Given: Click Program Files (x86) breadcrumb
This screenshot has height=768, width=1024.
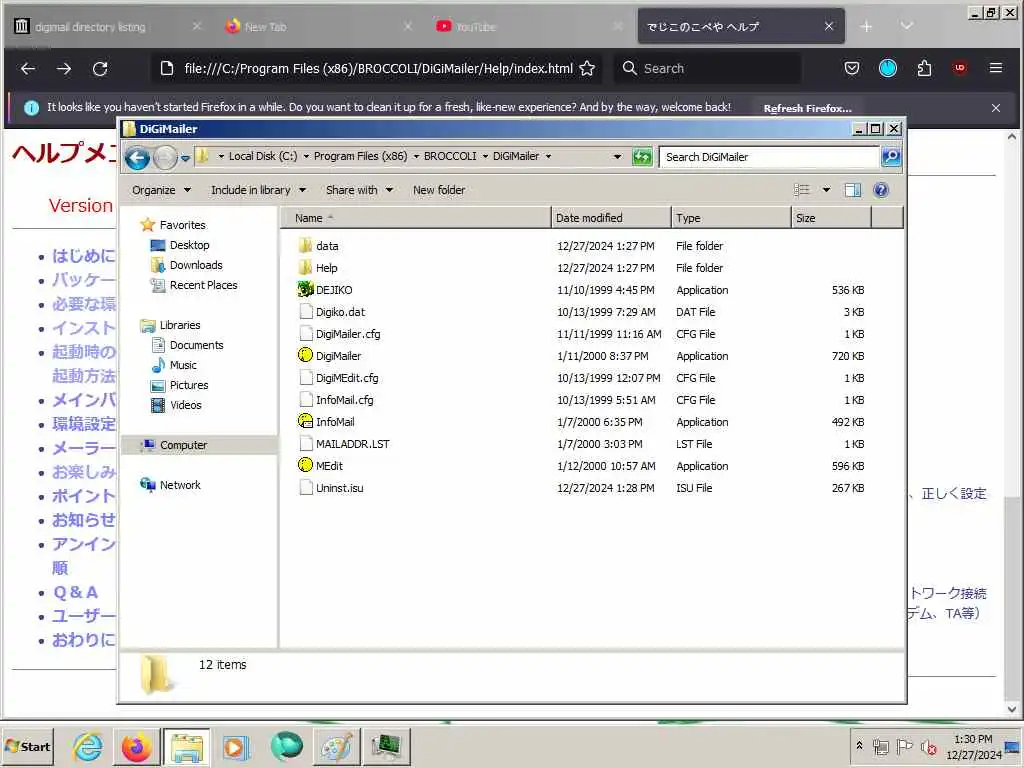Looking at the screenshot, I should [x=360, y=156].
